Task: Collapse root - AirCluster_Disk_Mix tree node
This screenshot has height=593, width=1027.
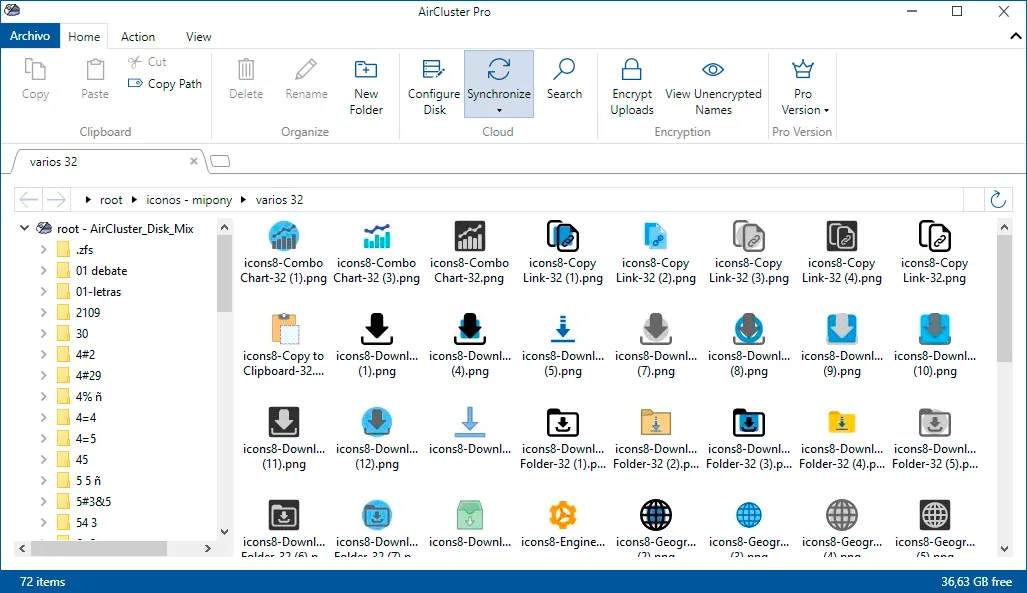Action: click(x=24, y=228)
